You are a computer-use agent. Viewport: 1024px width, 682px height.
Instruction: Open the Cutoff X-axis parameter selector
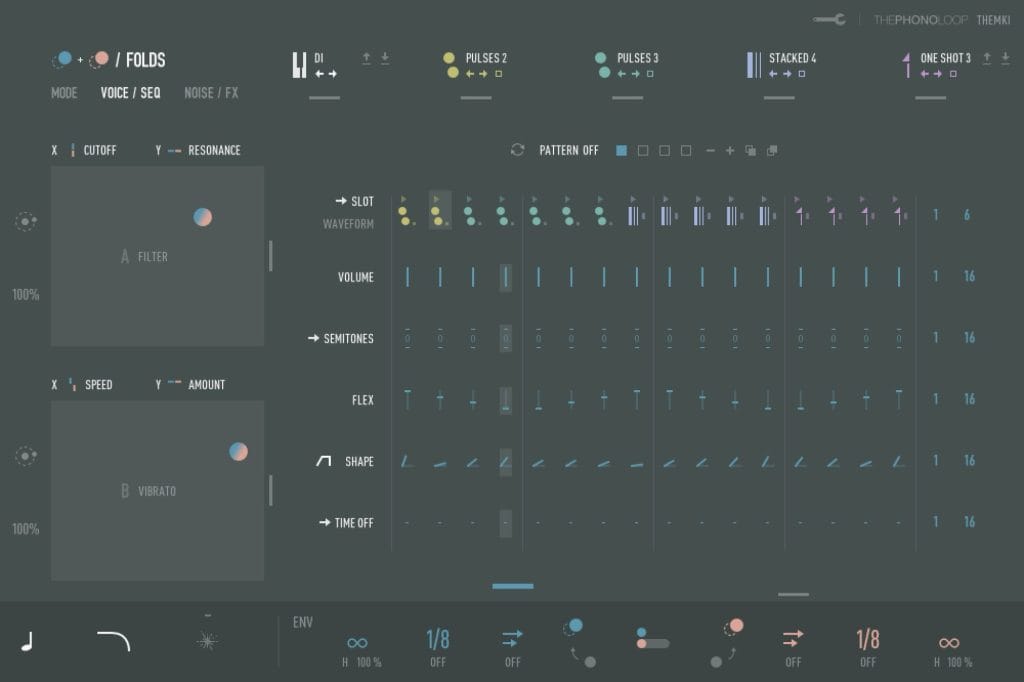[99, 150]
